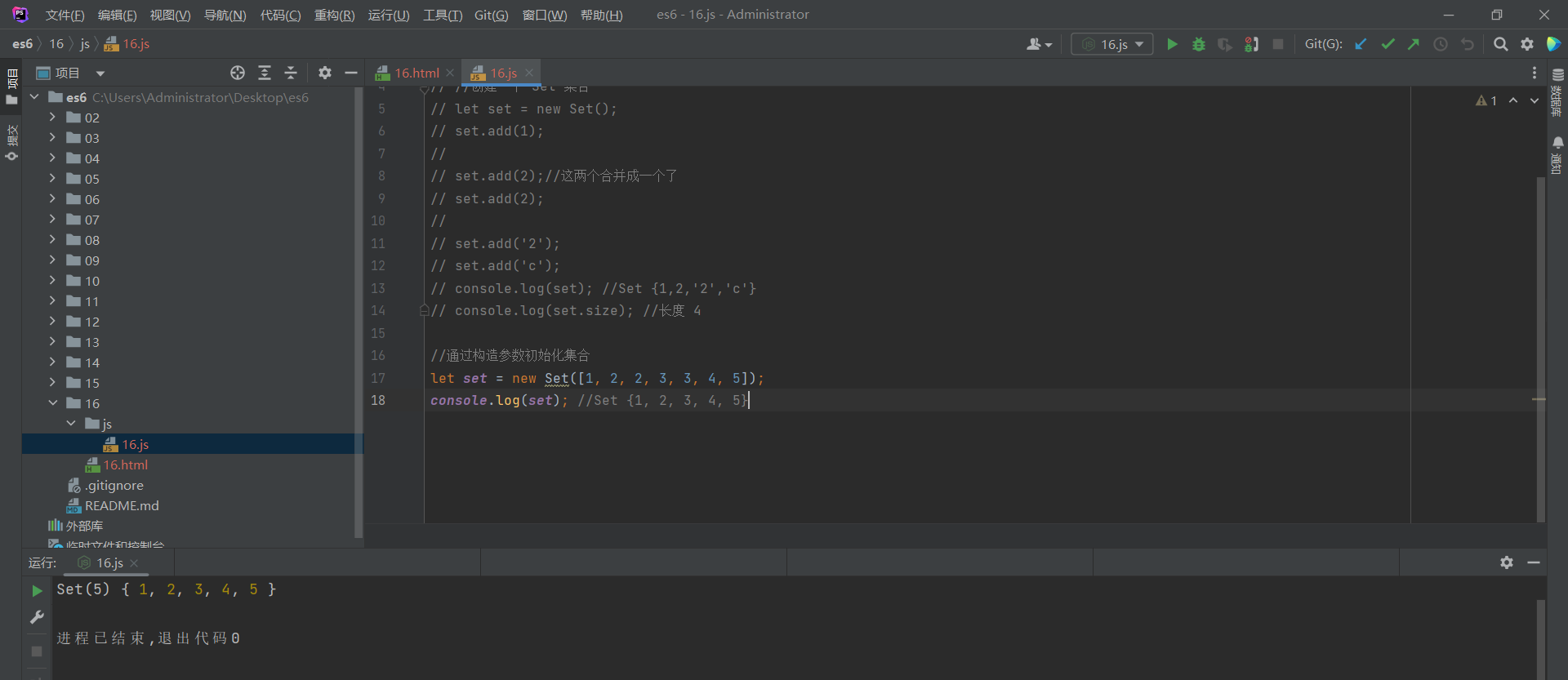Open the 编辑(E) menu
The height and width of the screenshot is (680, 1568).
pos(118,15)
